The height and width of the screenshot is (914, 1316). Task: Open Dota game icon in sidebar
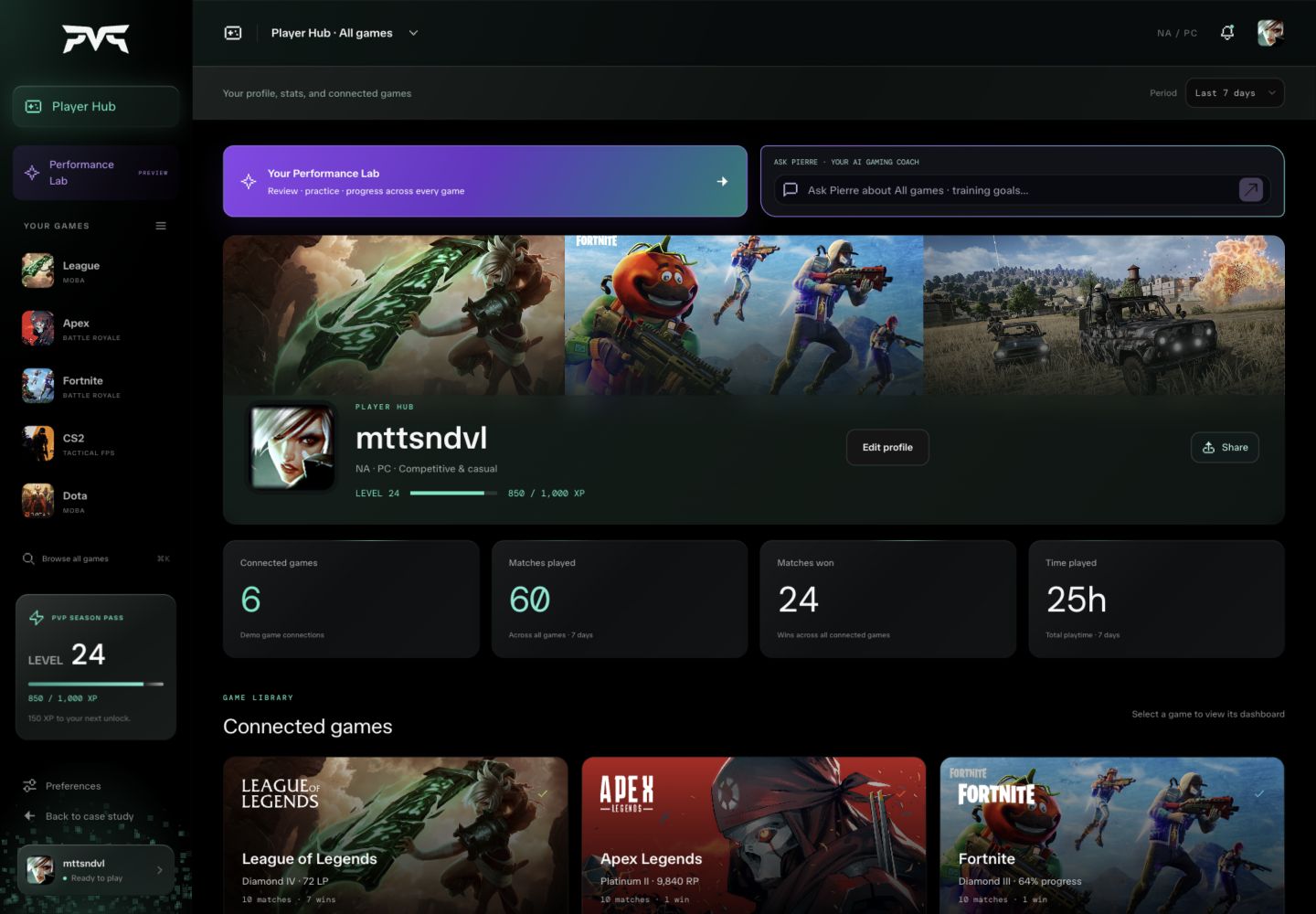click(38, 501)
